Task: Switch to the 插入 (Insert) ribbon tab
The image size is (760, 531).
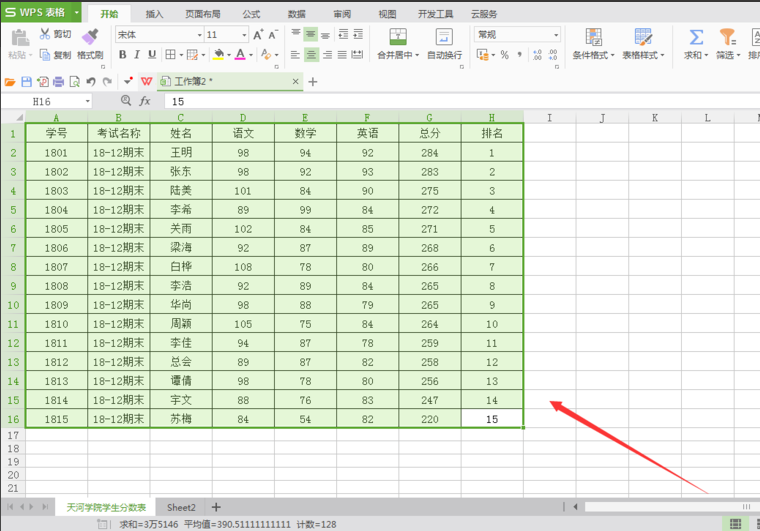Action: pos(154,14)
